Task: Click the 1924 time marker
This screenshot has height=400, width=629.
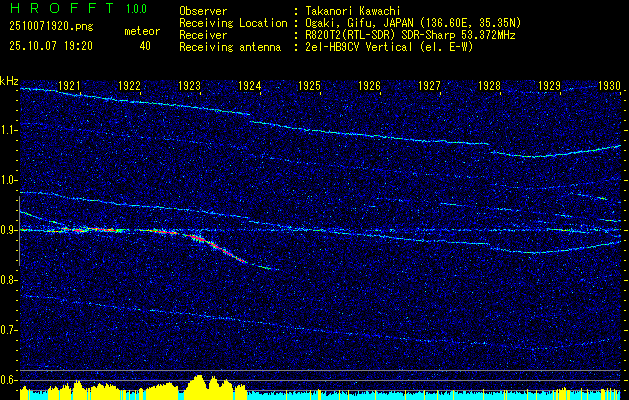Action: point(250,85)
